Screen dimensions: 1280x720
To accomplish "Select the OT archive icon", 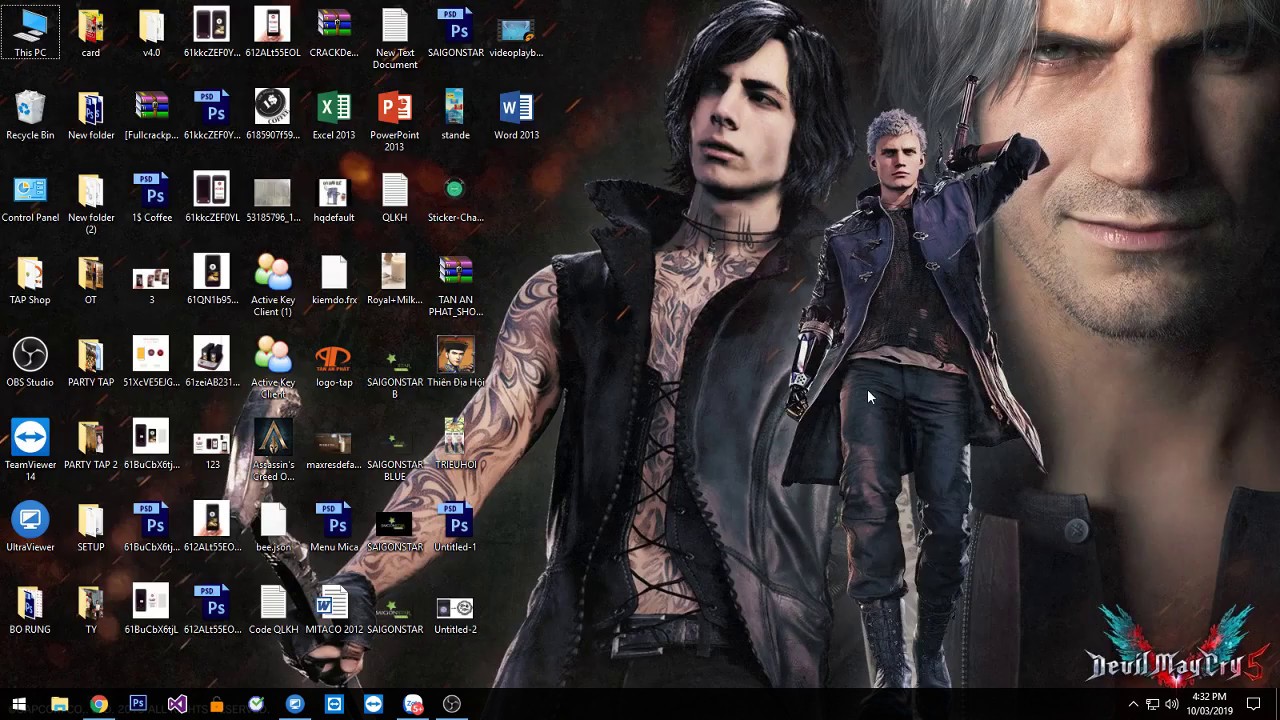I will pyautogui.click(x=91, y=281).
